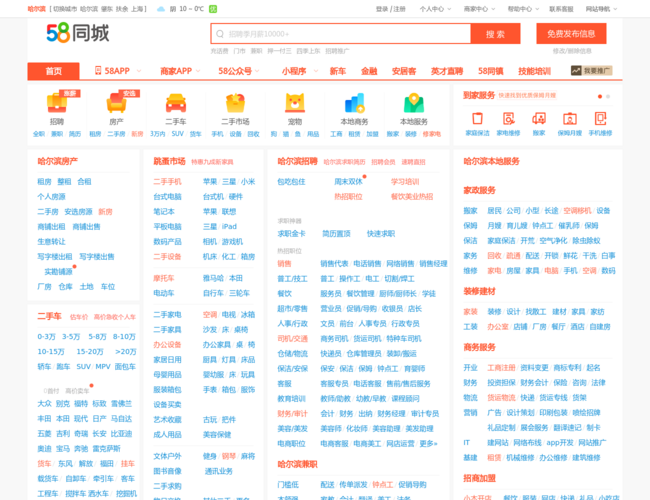Click the orange 搜索 button

495,34
